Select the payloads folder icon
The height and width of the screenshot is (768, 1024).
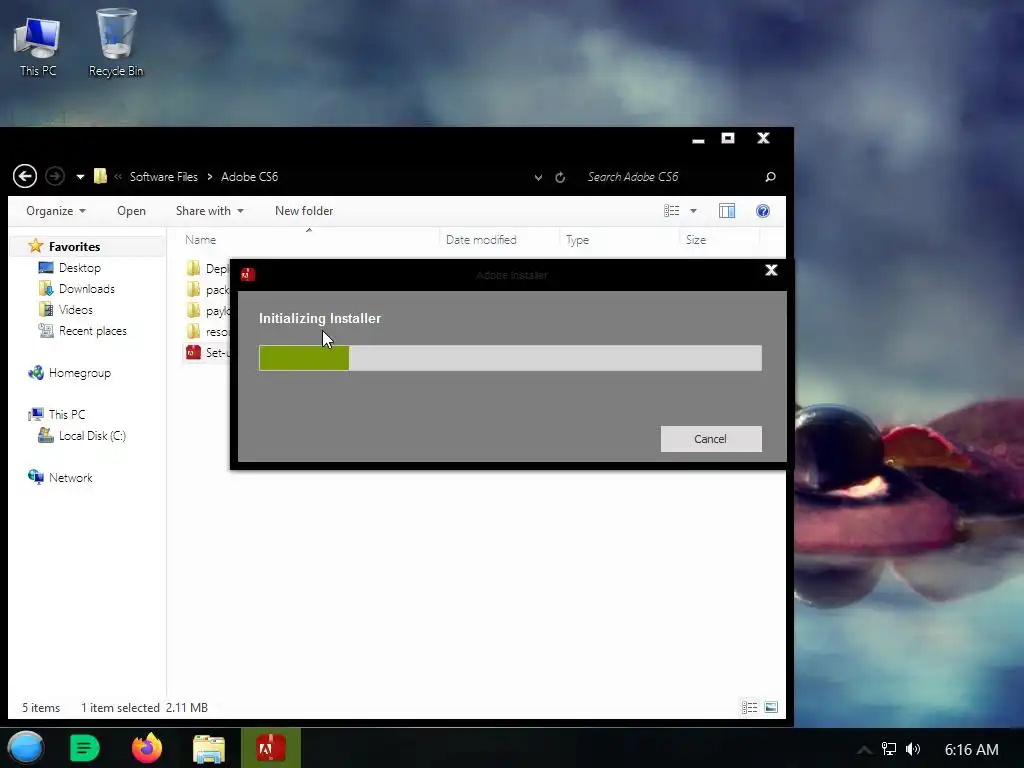point(193,310)
